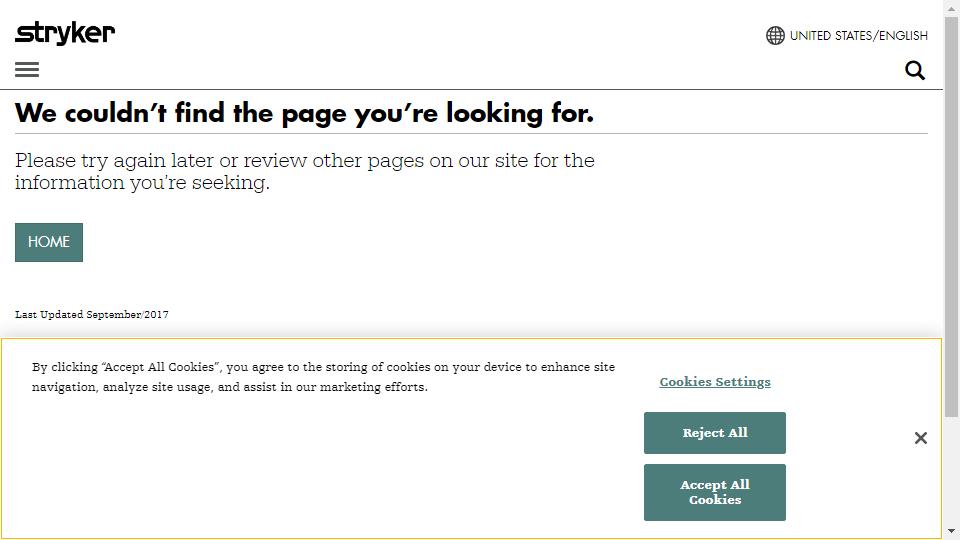Viewport: 960px width, 540px height.
Task: Click the globe region icon
Action: tap(775, 35)
